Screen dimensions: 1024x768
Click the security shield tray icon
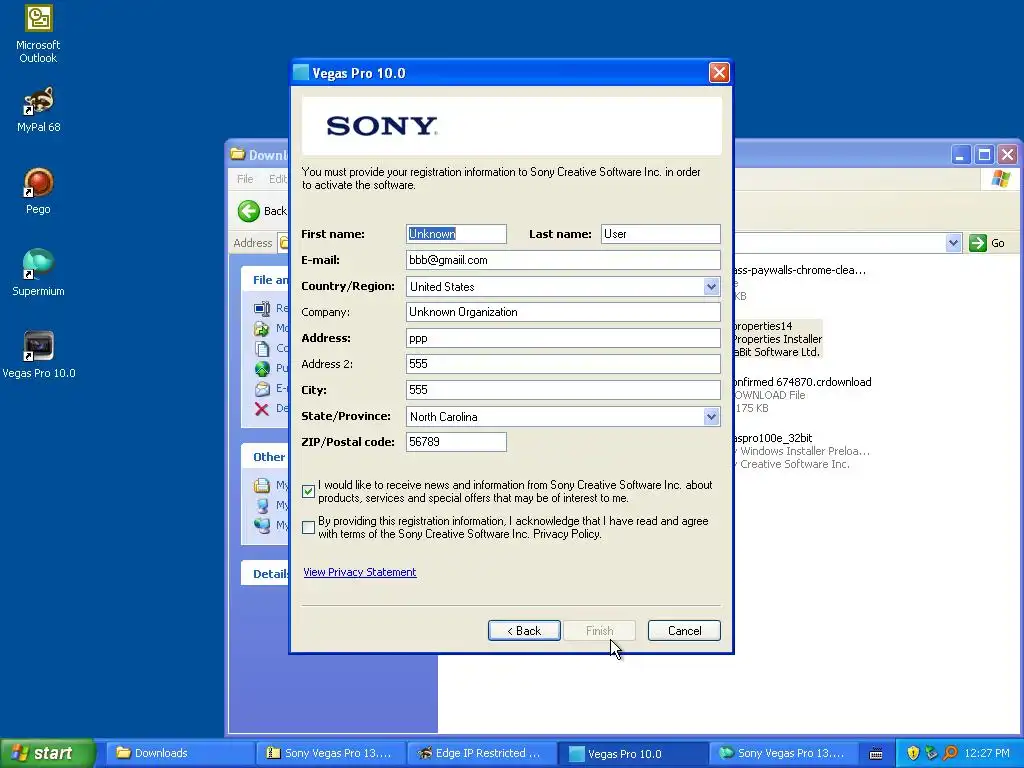tap(913, 753)
